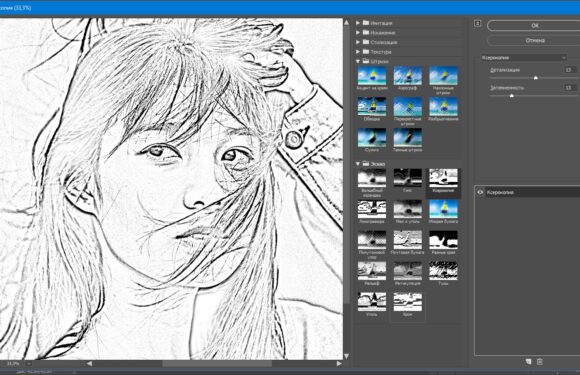The width and height of the screenshot is (580, 375).
Task: Expand the Текстура filter folder
Action: [358, 52]
